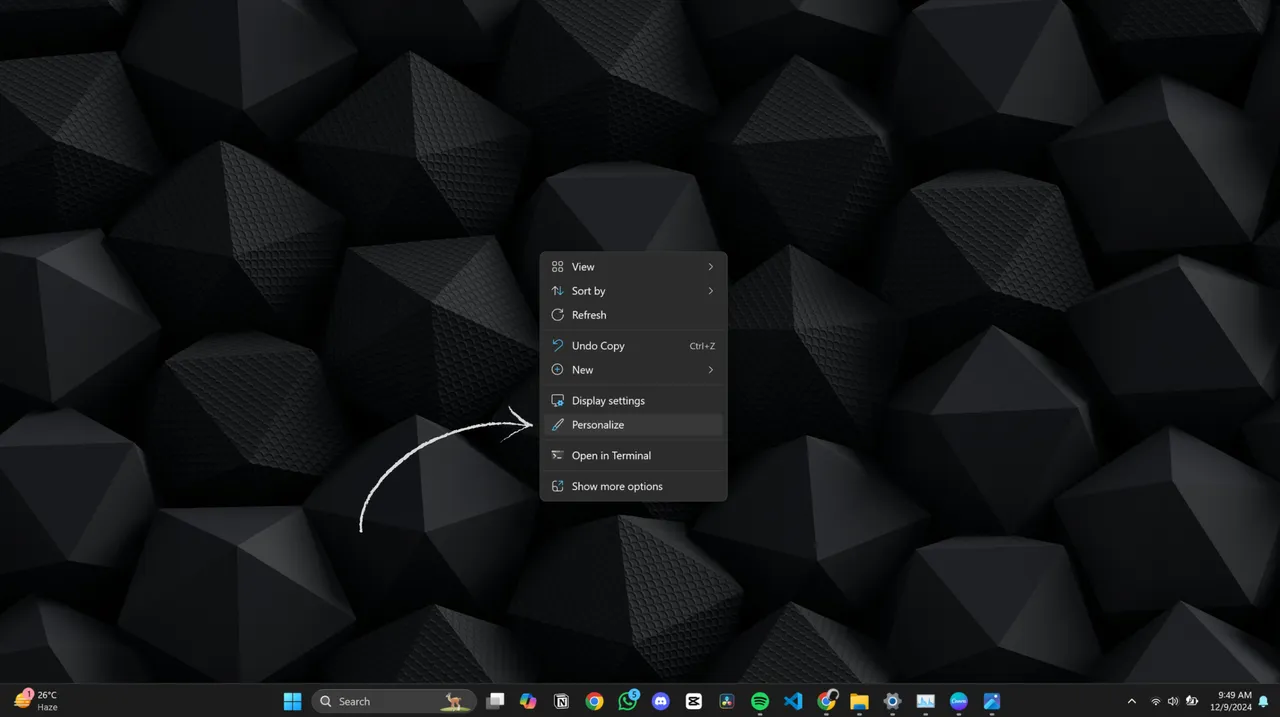Open Notion from the taskbar
1280x717 pixels.
point(561,701)
